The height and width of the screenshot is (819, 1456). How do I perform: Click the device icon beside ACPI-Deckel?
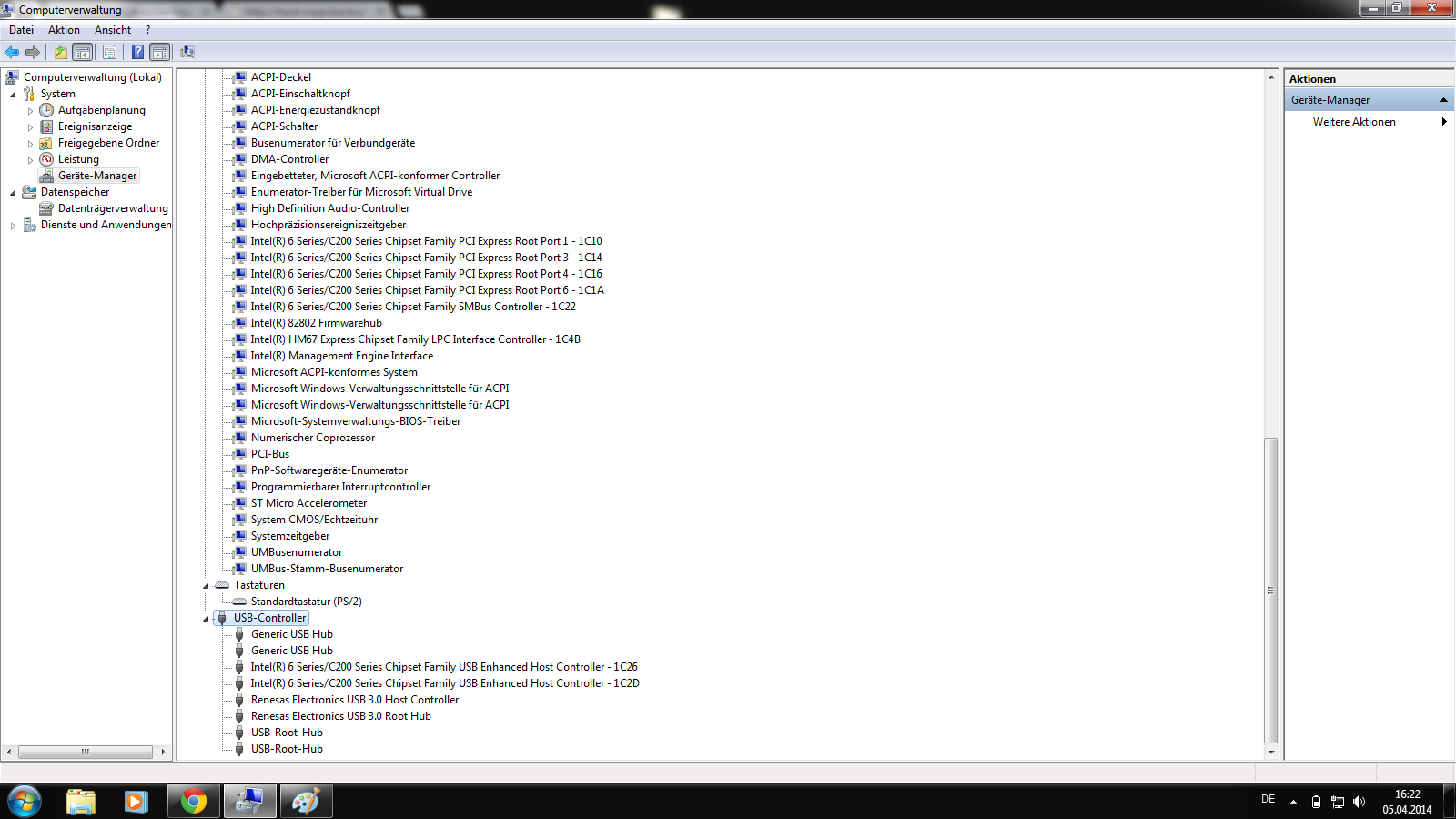pyautogui.click(x=240, y=77)
